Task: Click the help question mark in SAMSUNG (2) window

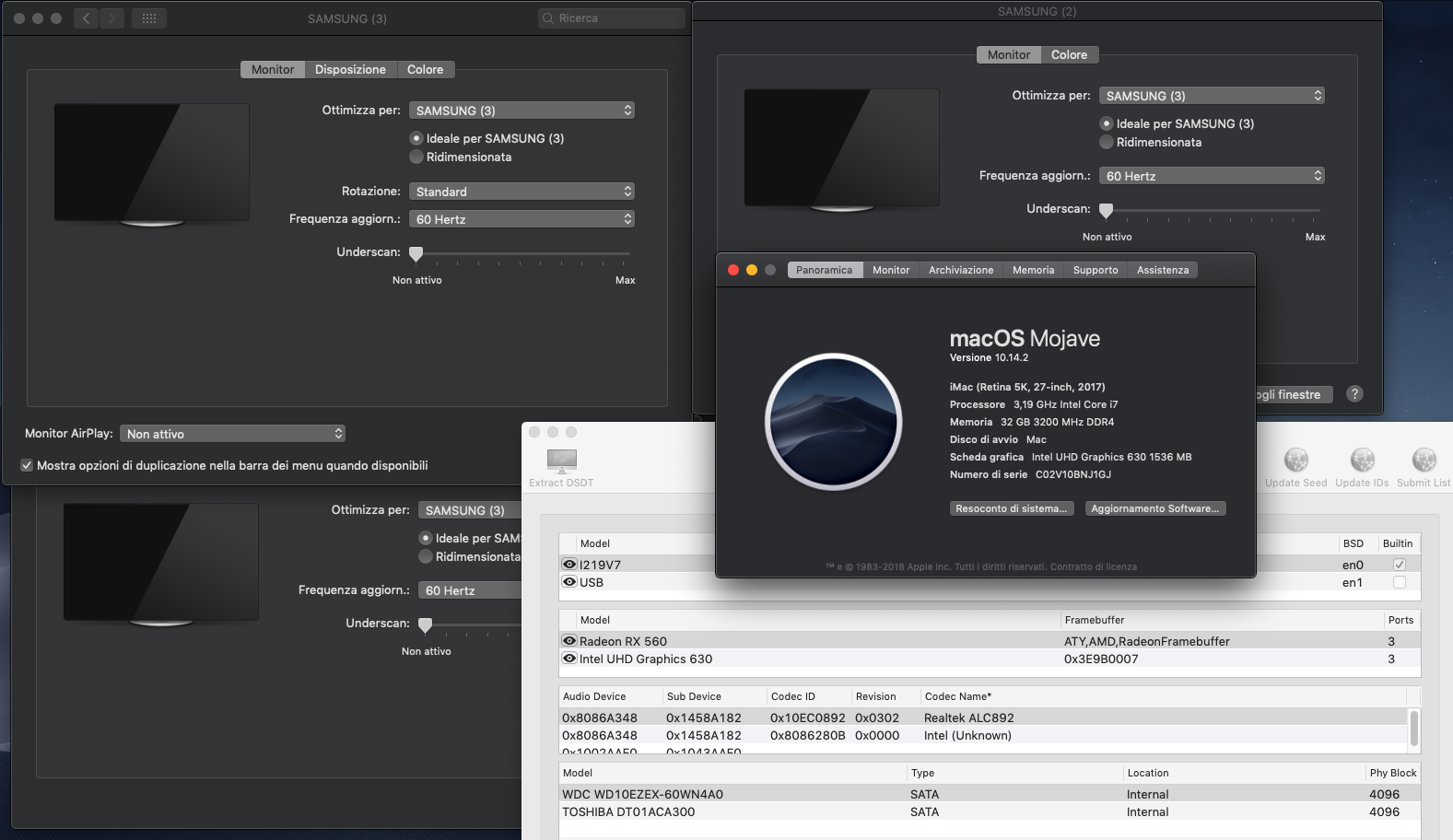Action: pyautogui.click(x=1354, y=394)
